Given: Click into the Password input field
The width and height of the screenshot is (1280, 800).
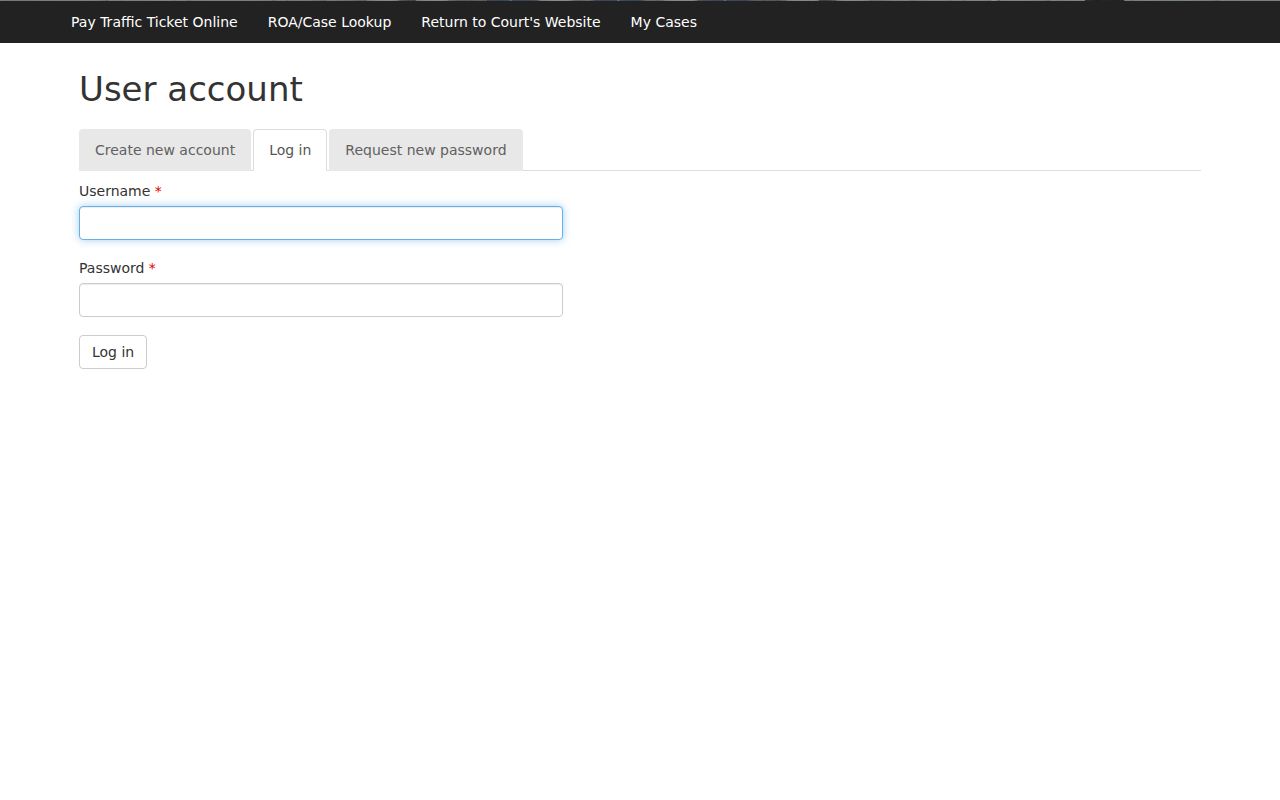Looking at the screenshot, I should (x=321, y=300).
